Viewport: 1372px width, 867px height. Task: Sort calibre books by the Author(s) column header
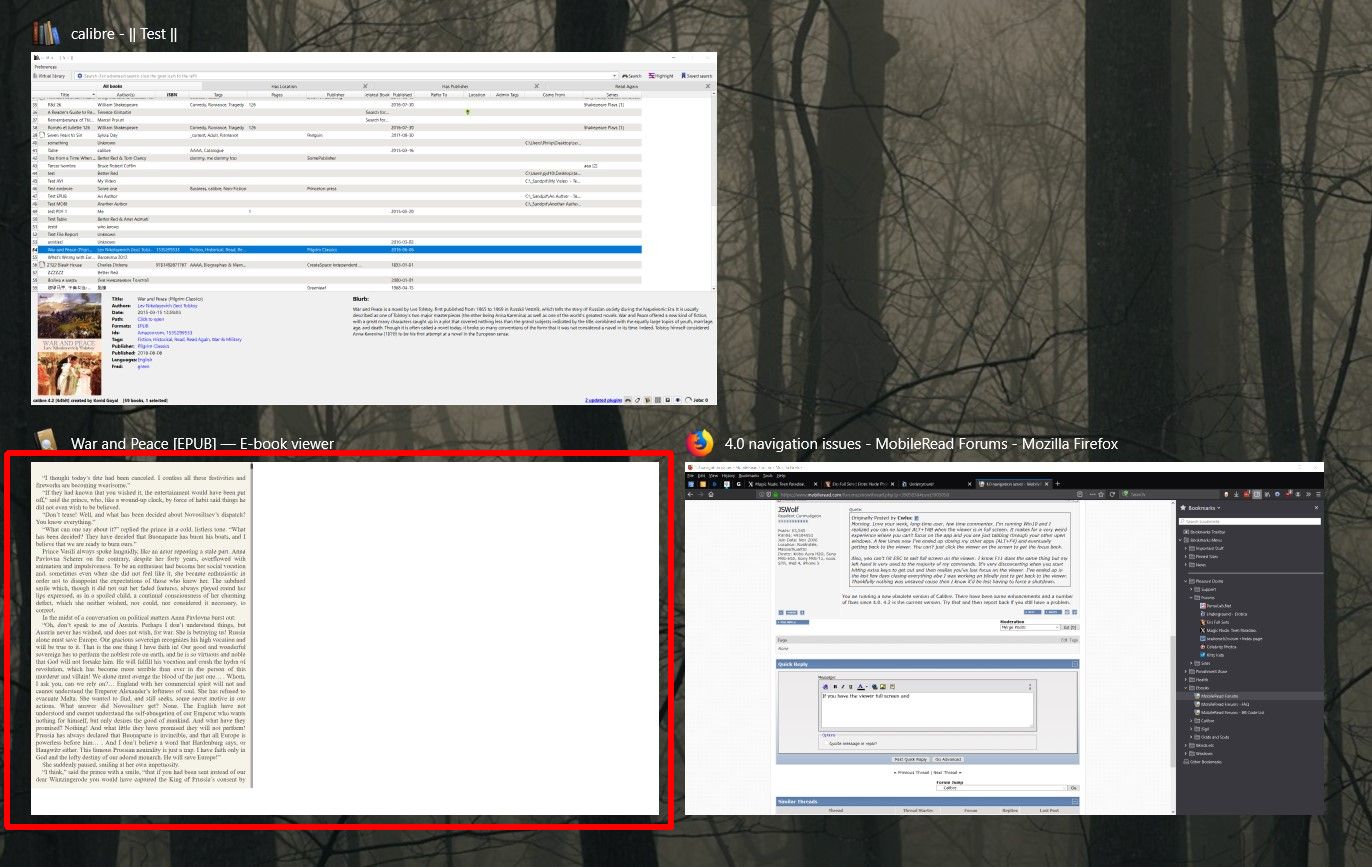126,95
